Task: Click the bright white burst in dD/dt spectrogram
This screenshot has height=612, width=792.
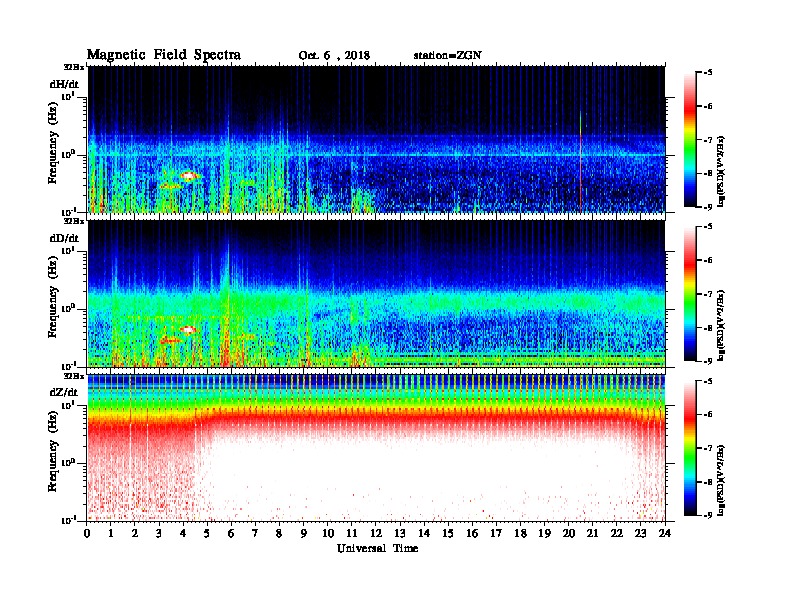Action: click(x=188, y=330)
